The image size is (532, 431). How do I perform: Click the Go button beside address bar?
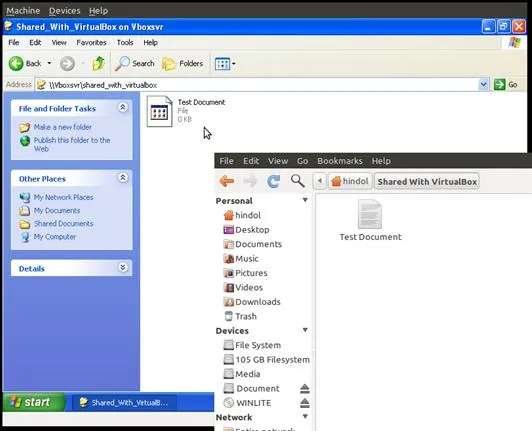tap(506, 85)
